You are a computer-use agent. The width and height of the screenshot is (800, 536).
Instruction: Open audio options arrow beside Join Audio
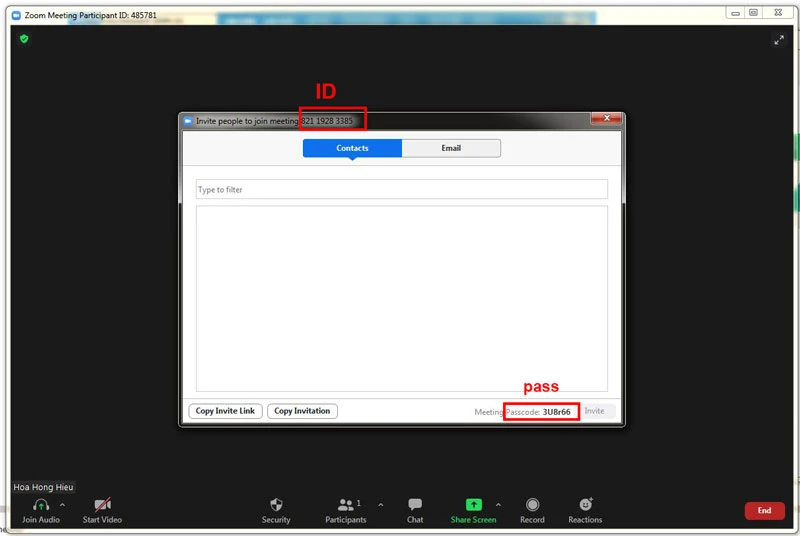(x=62, y=505)
